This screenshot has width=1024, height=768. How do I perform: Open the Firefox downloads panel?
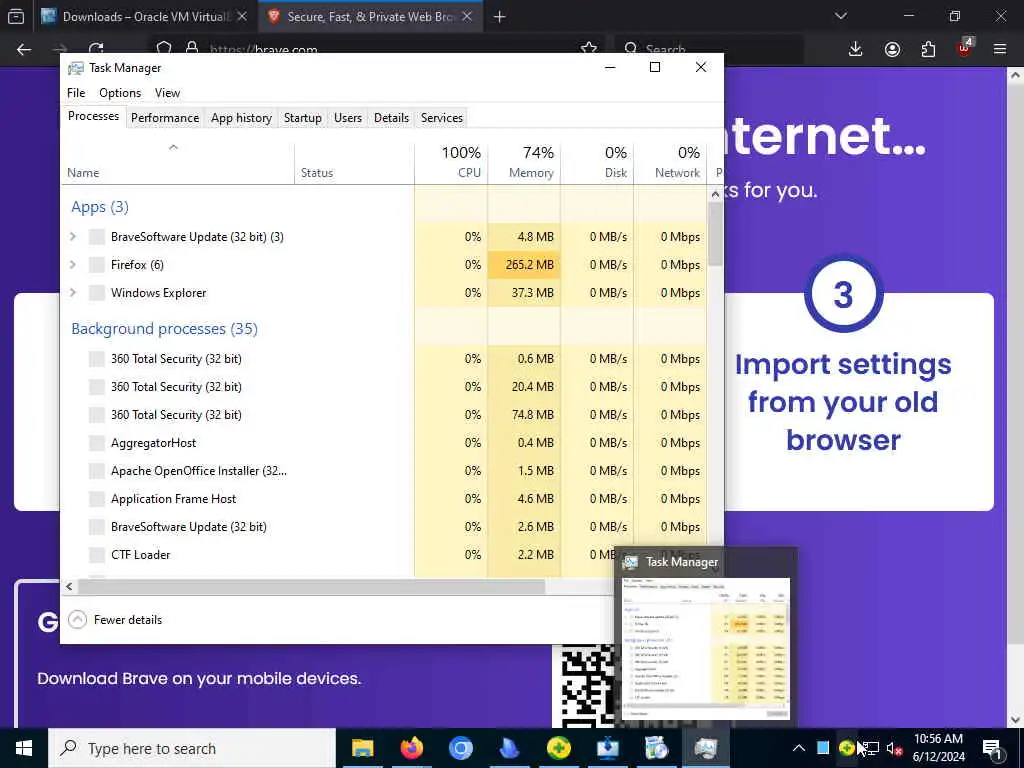[856, 49]
